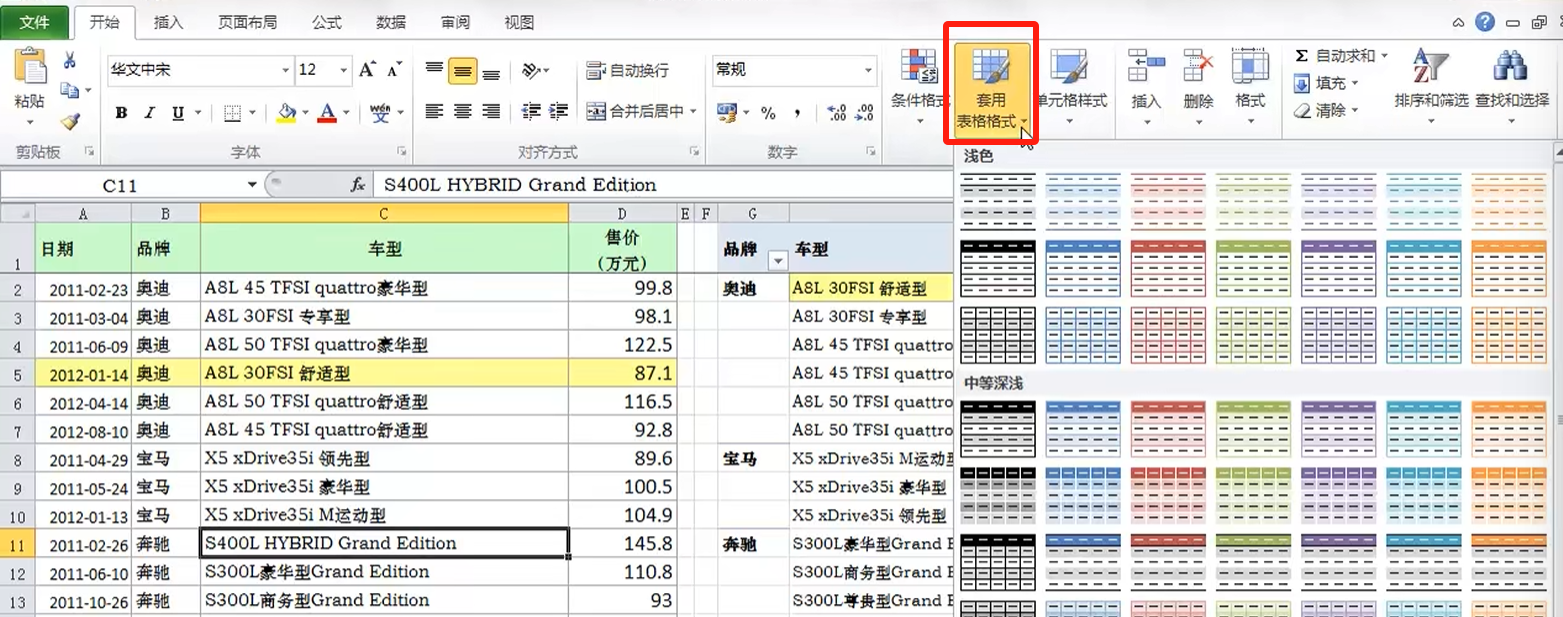Open 排序和筛选 sort and filter
The height and width of the screenshot is (617, 1563).
click(1431, 85)
